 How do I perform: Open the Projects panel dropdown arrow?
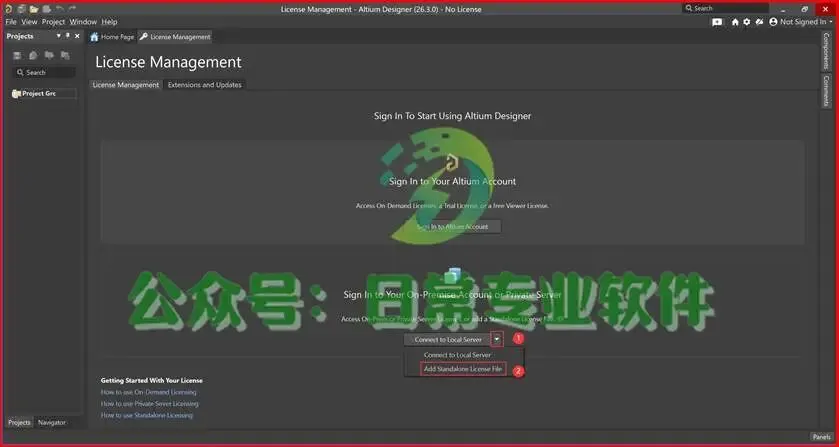click(58, 36)
